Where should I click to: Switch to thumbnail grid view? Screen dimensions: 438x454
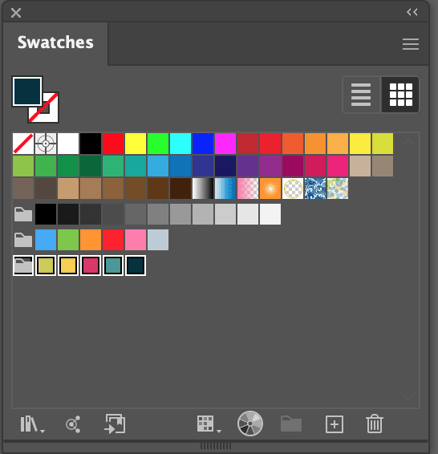[400, 95]
